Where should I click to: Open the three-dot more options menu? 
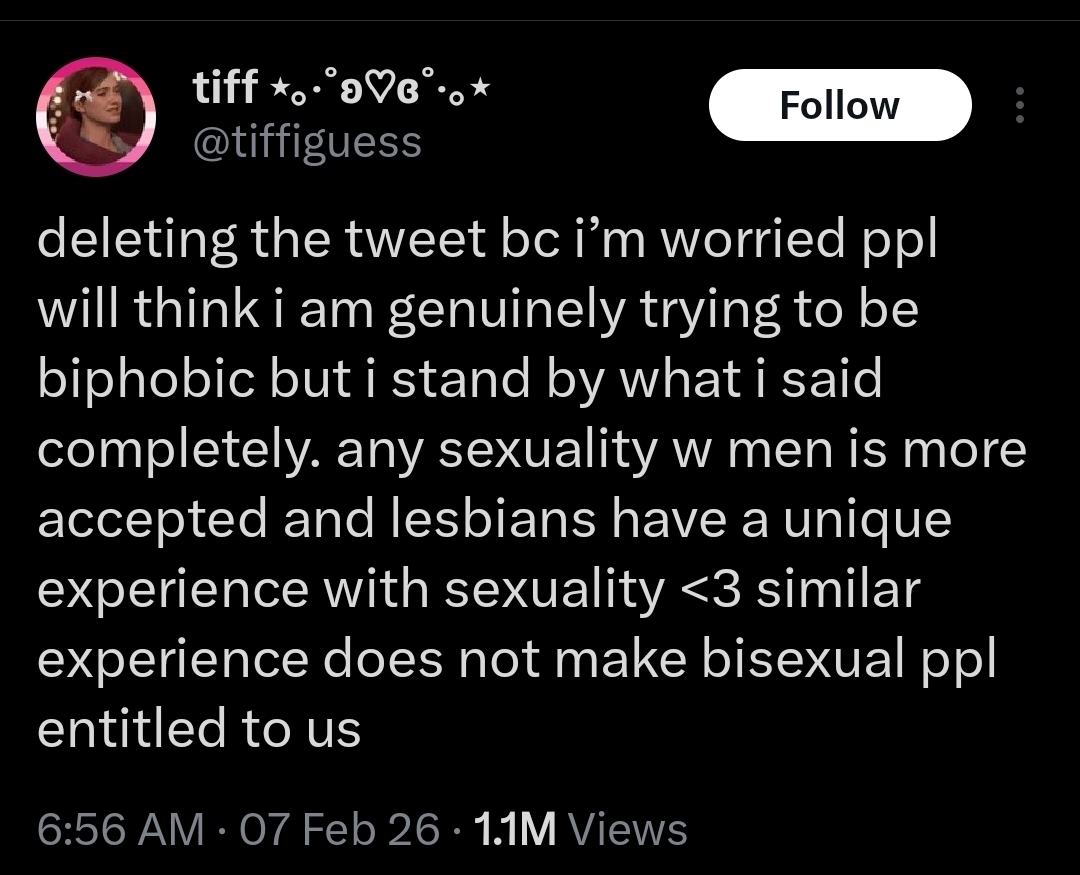[1019, 105]
